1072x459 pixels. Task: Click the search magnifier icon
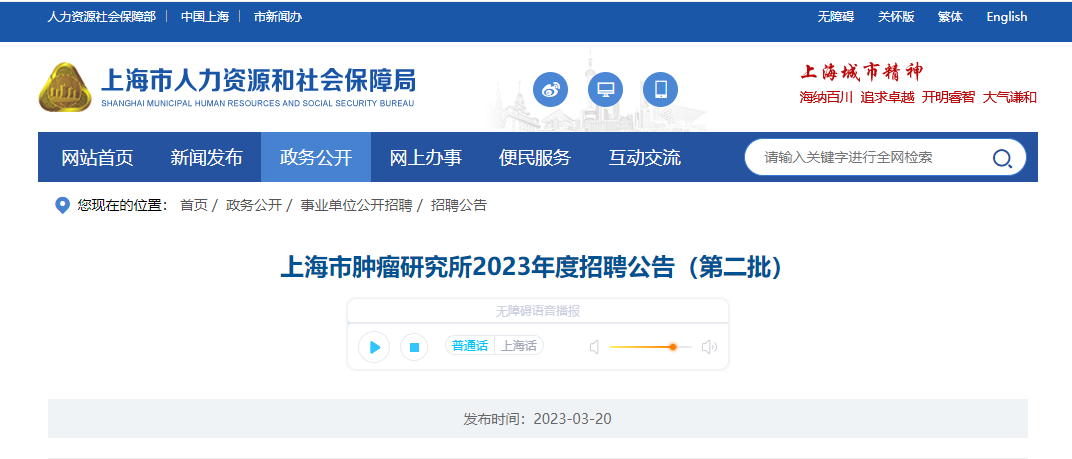click(1002, 159)
